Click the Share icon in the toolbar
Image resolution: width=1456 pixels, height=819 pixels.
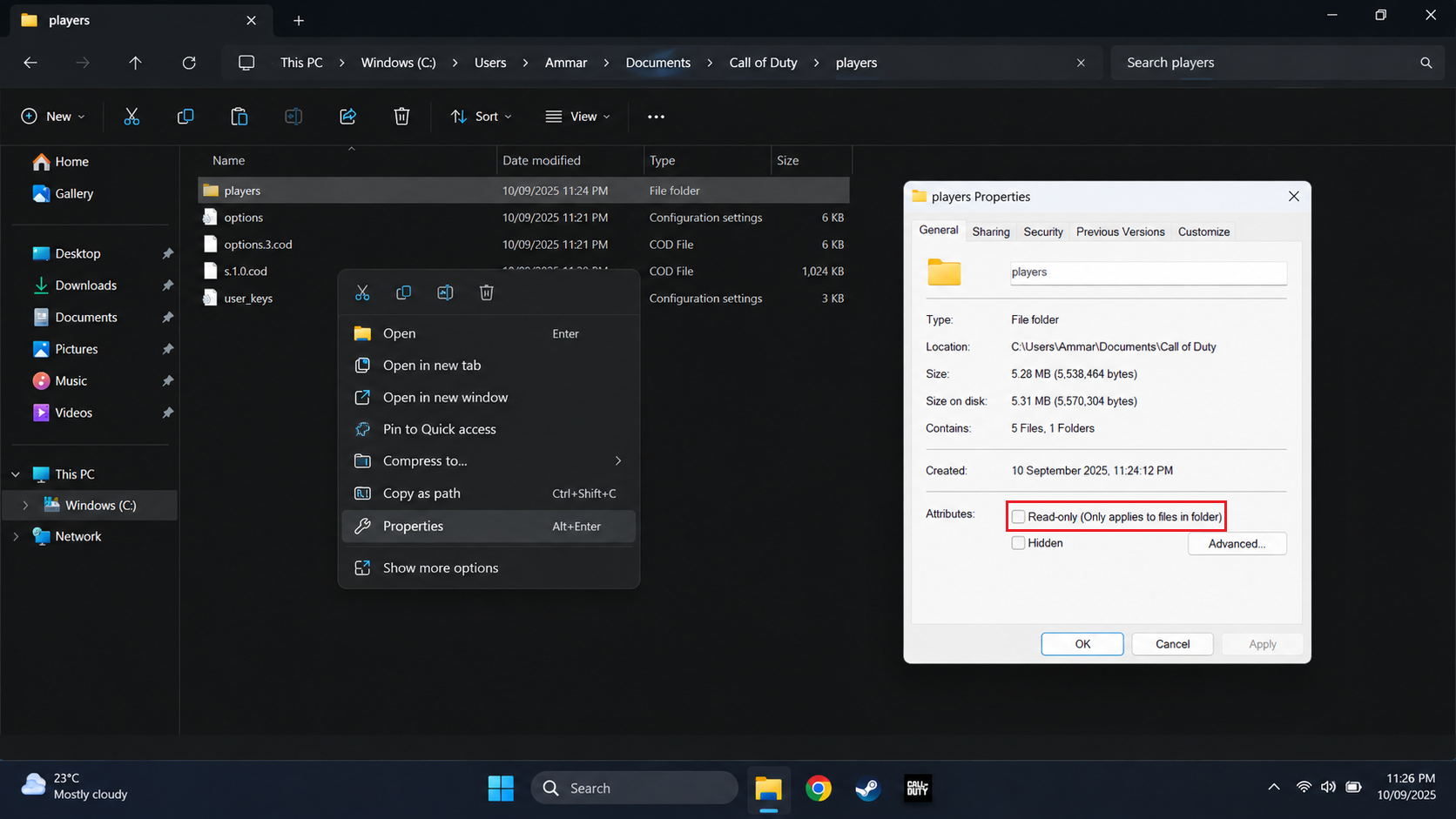(x=347, y=117)
